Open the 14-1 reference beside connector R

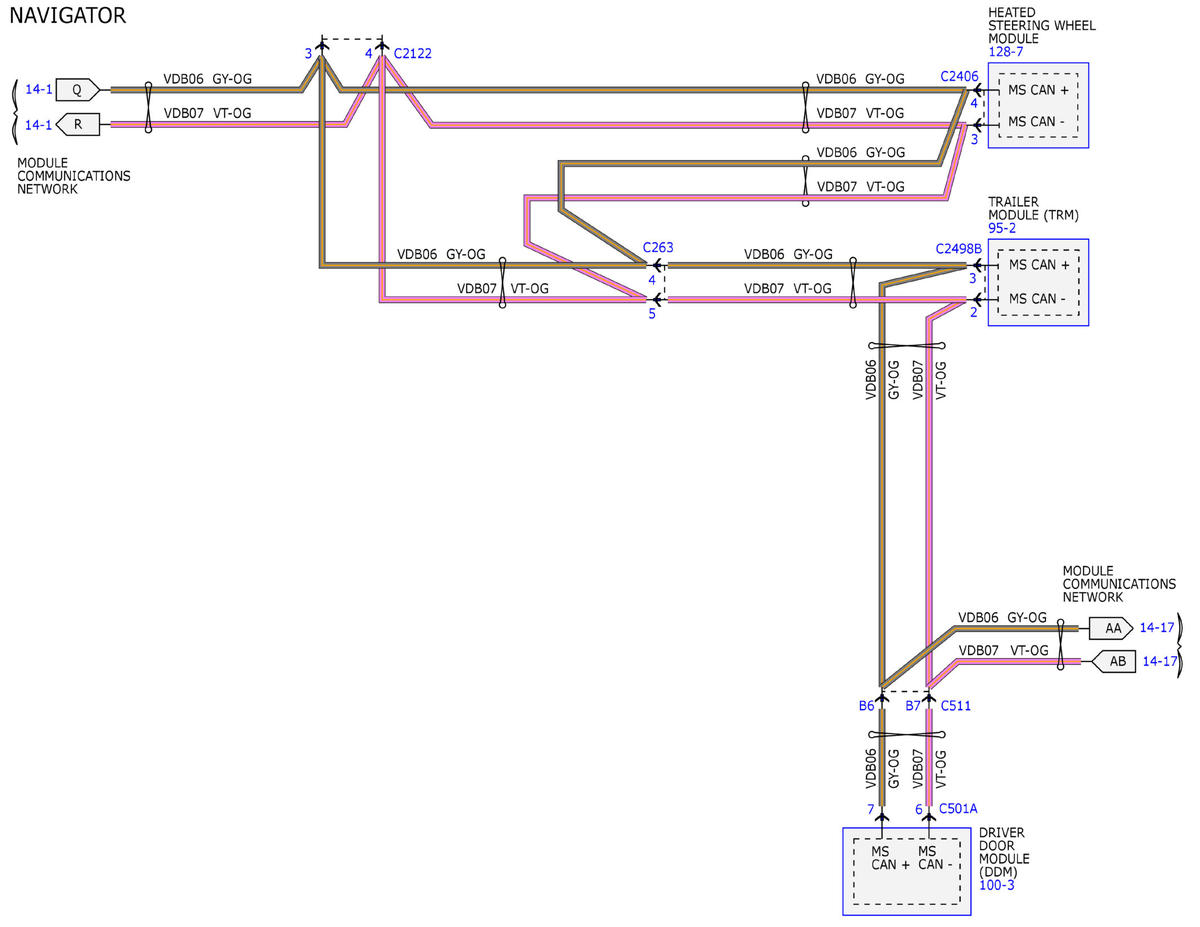point(38,125)
